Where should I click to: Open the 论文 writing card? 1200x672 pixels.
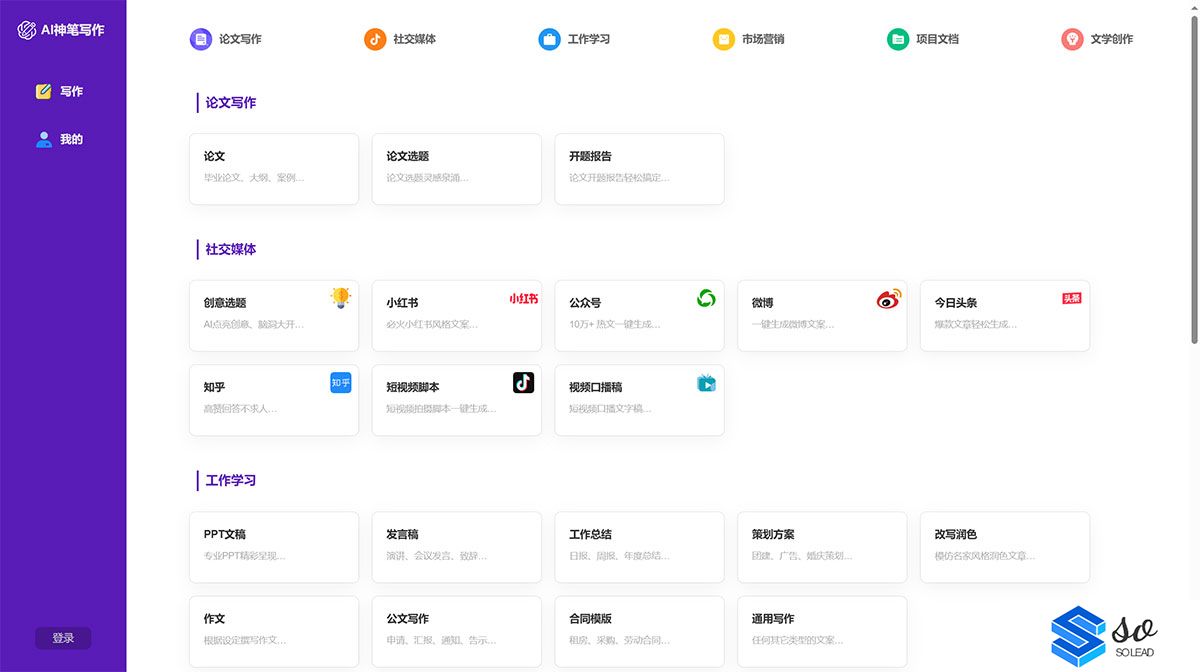click(x=274, y=169)
